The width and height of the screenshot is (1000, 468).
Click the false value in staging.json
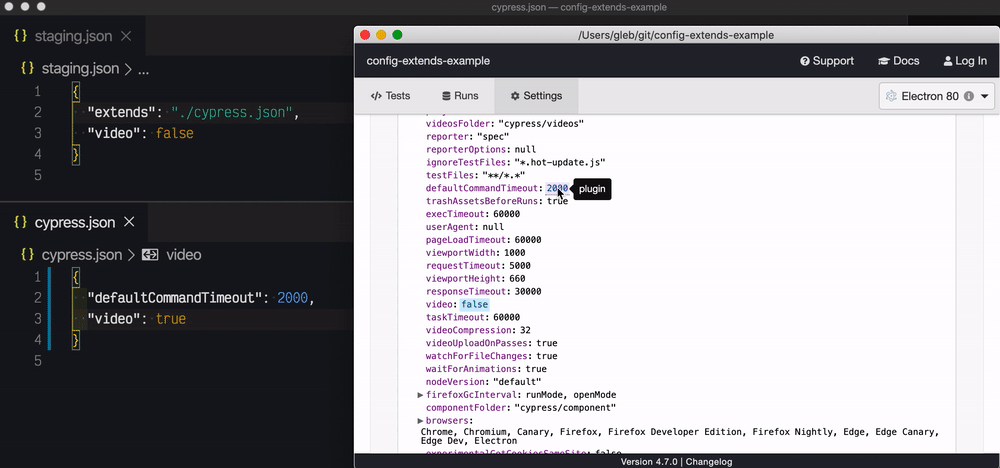point(175,133)
